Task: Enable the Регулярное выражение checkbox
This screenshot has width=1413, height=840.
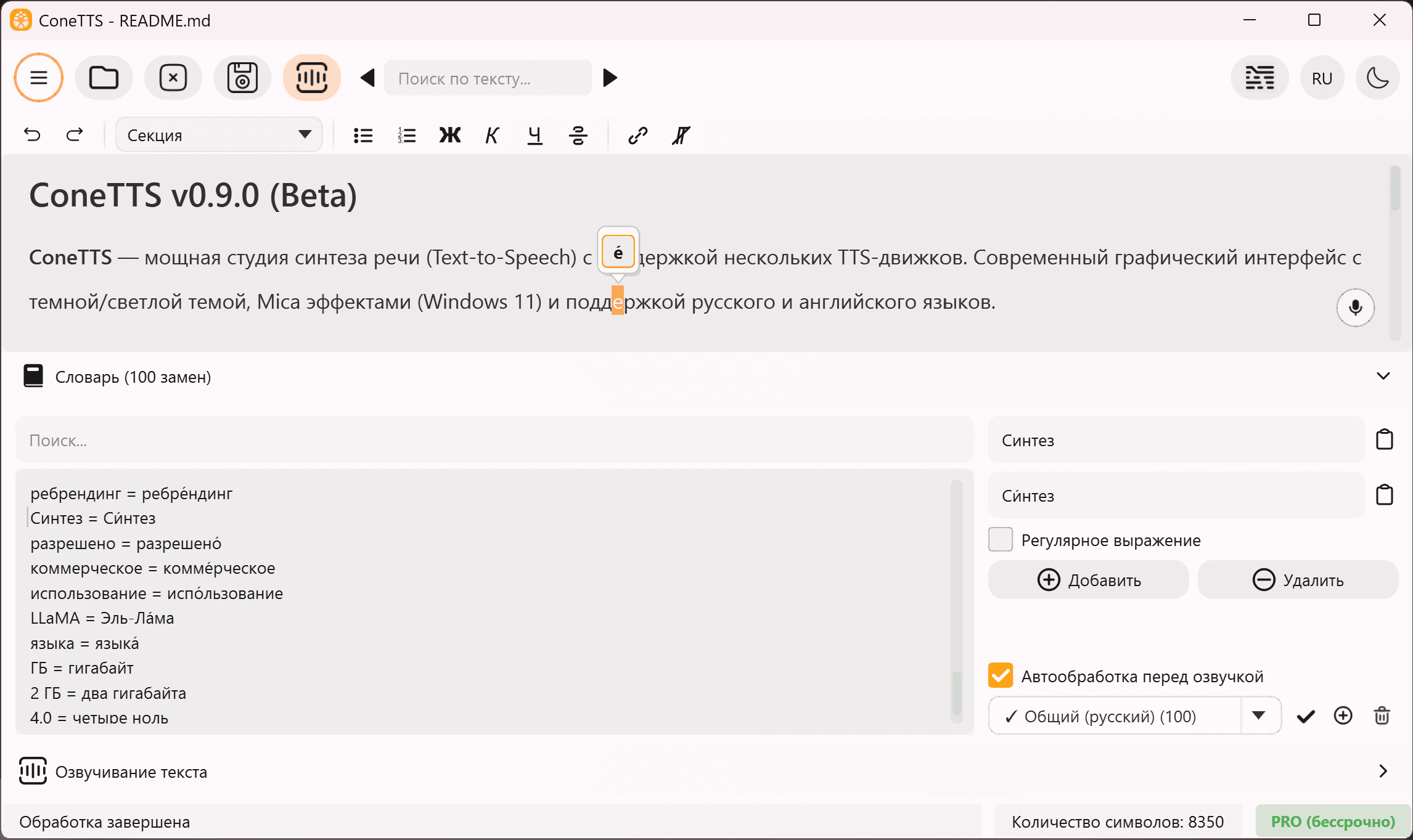Action: [x=1000, y=540]
